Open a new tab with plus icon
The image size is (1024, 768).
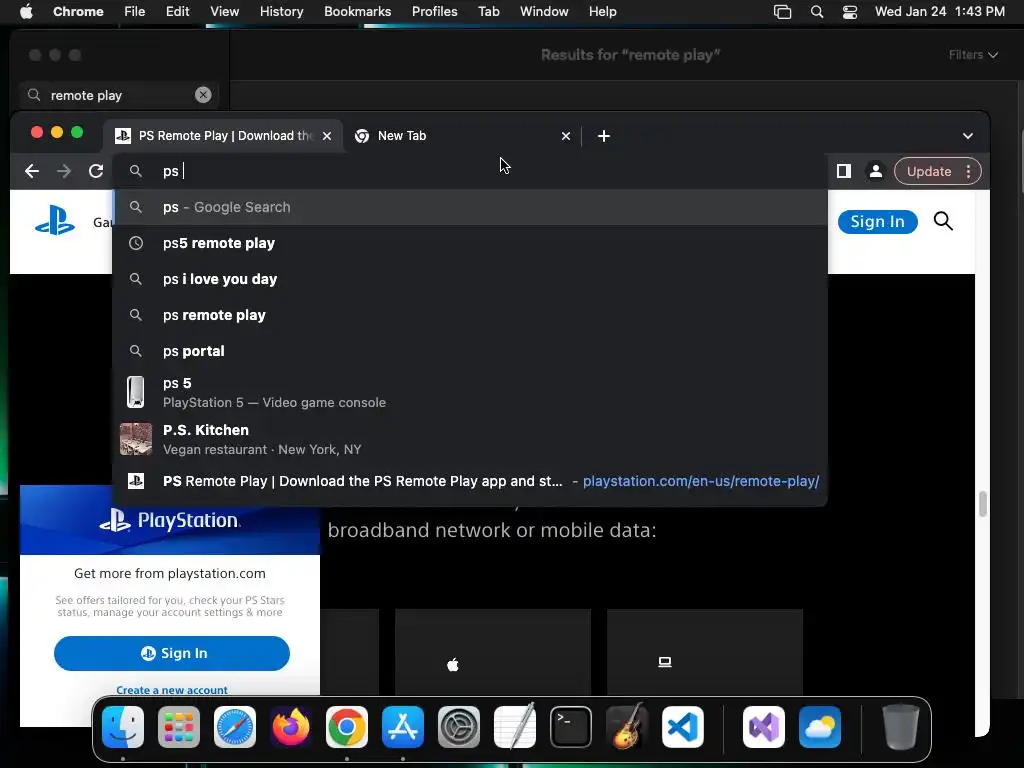tap(604, 136)
